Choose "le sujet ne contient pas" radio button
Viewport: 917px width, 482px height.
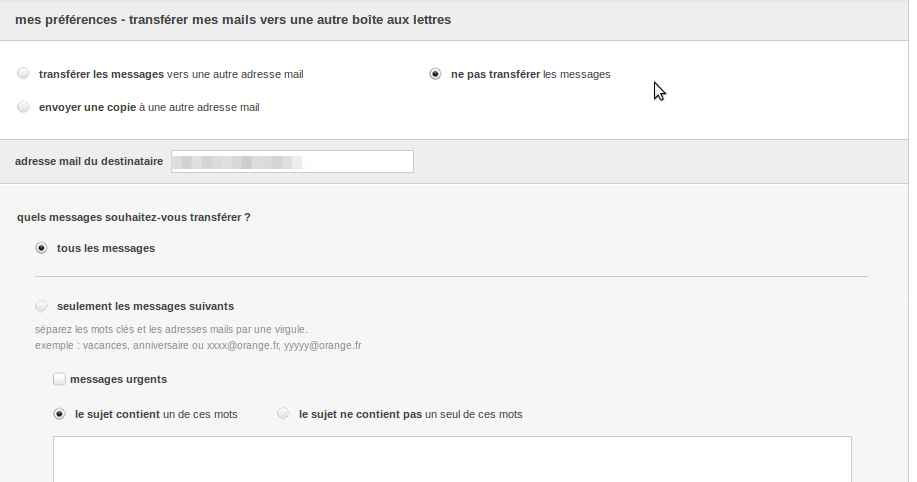(283, 414)
